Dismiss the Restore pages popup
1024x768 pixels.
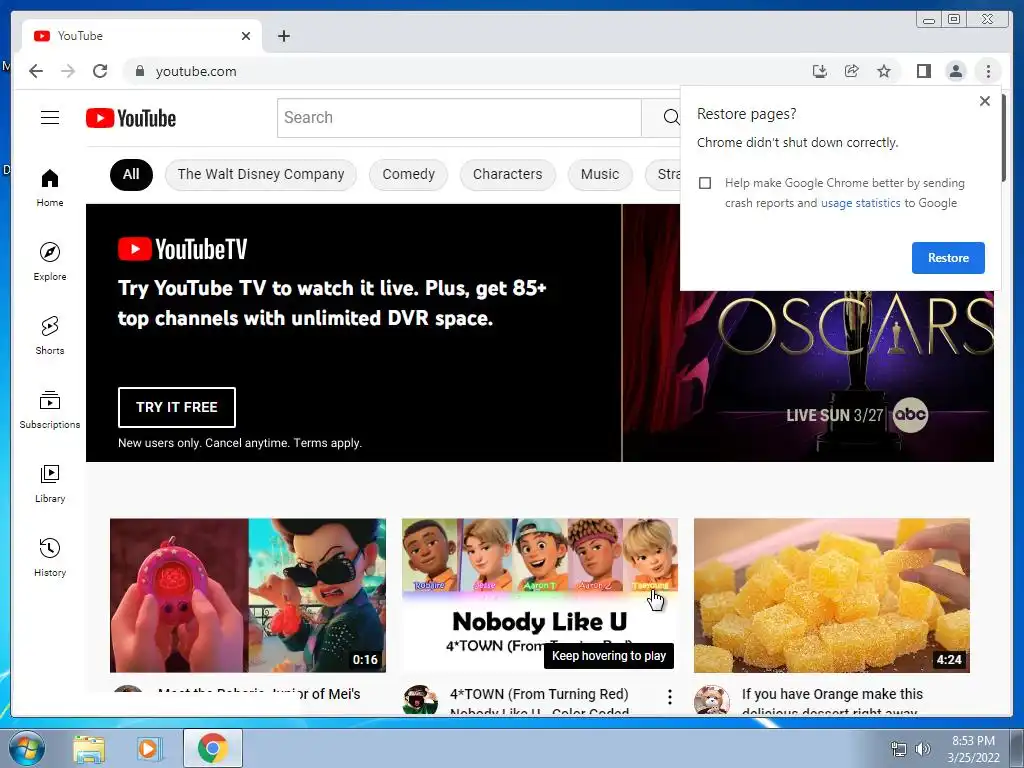tap(985, 101)
